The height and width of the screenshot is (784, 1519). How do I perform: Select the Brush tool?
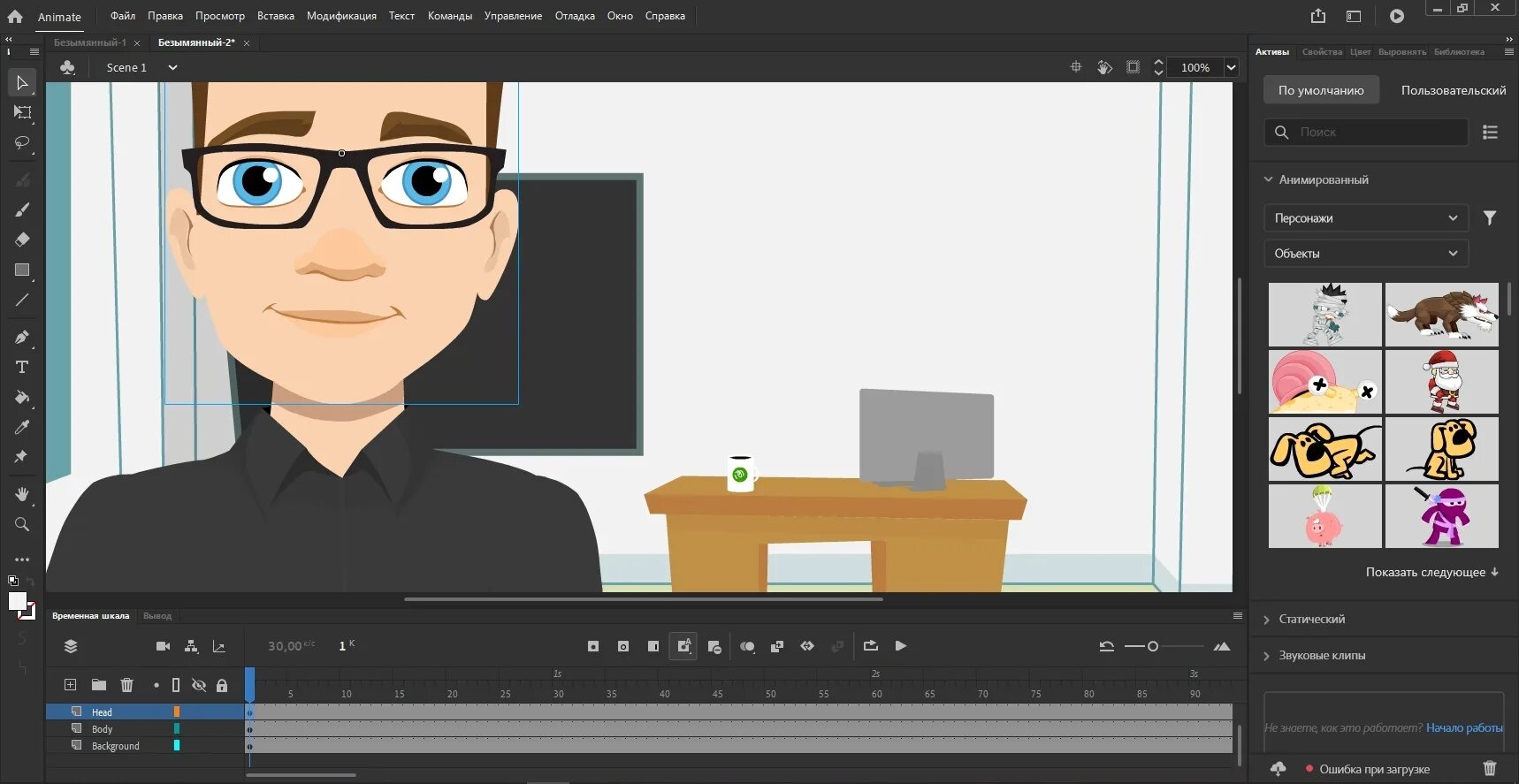pyautogui.click(x=22, y=209)
